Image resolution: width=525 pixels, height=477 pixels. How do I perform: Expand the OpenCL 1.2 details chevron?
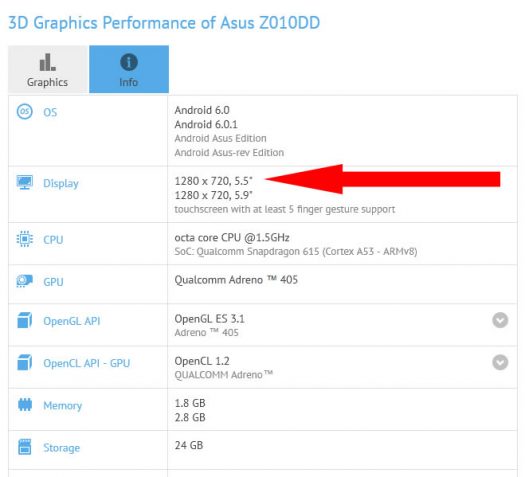coord(500,363)
